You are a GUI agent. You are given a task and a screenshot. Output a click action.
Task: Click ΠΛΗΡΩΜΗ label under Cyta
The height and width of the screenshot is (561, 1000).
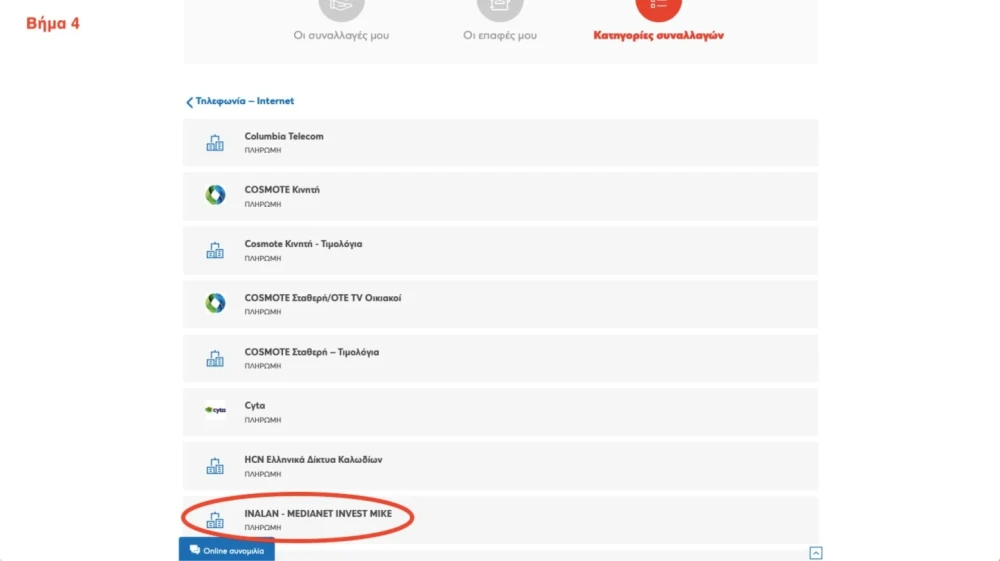(263, 420)
